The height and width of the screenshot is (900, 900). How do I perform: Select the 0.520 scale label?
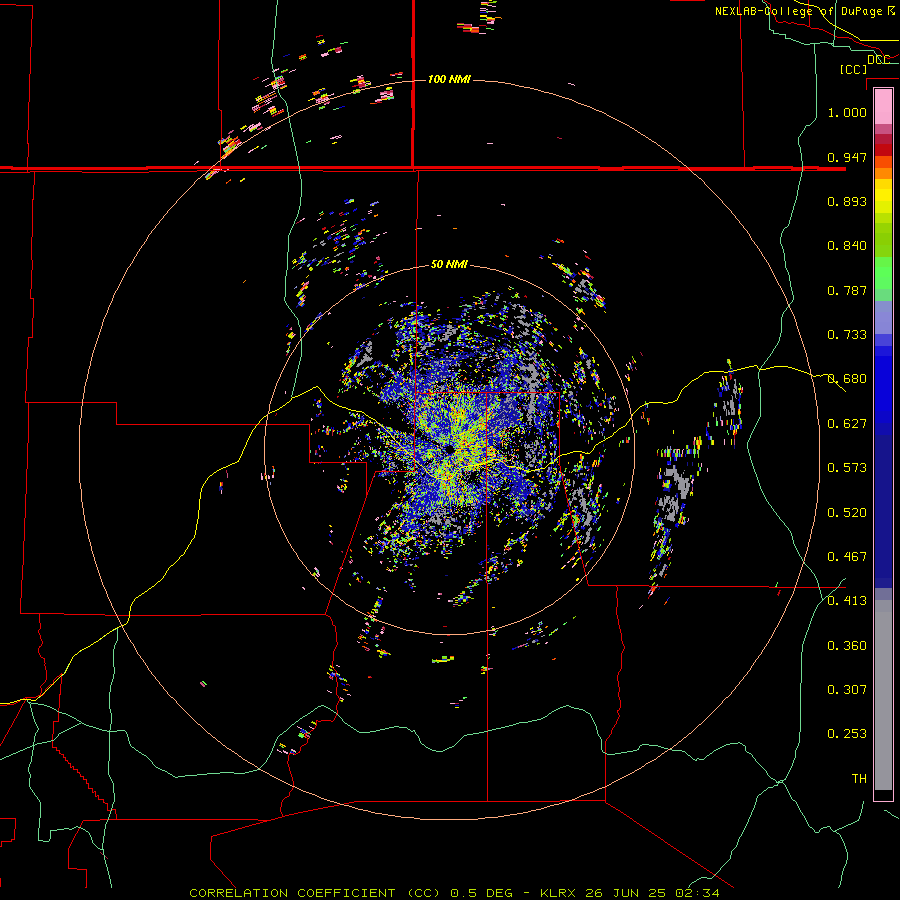coord(847,512)
